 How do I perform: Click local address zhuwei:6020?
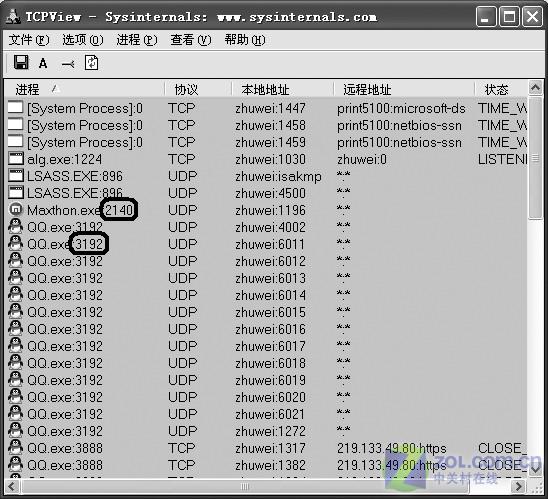click(x=271, y=397)
